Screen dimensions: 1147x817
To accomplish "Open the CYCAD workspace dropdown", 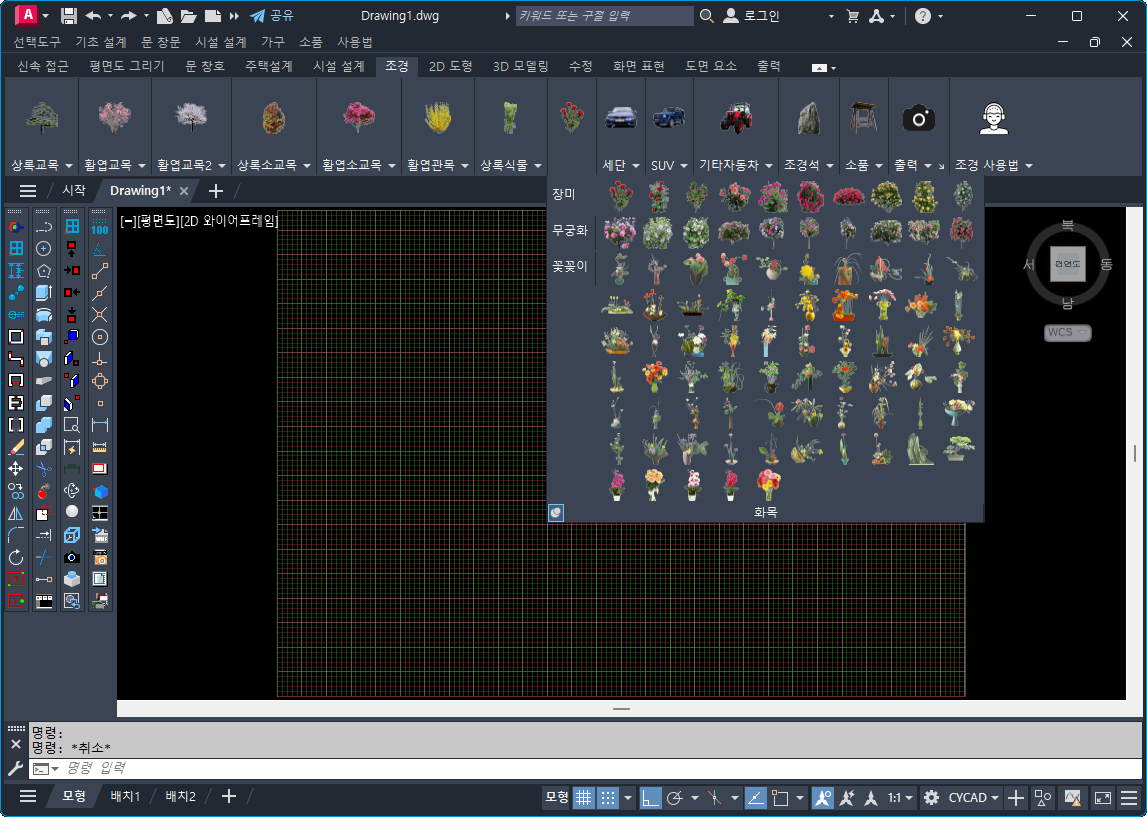I will tap(974, 797).
